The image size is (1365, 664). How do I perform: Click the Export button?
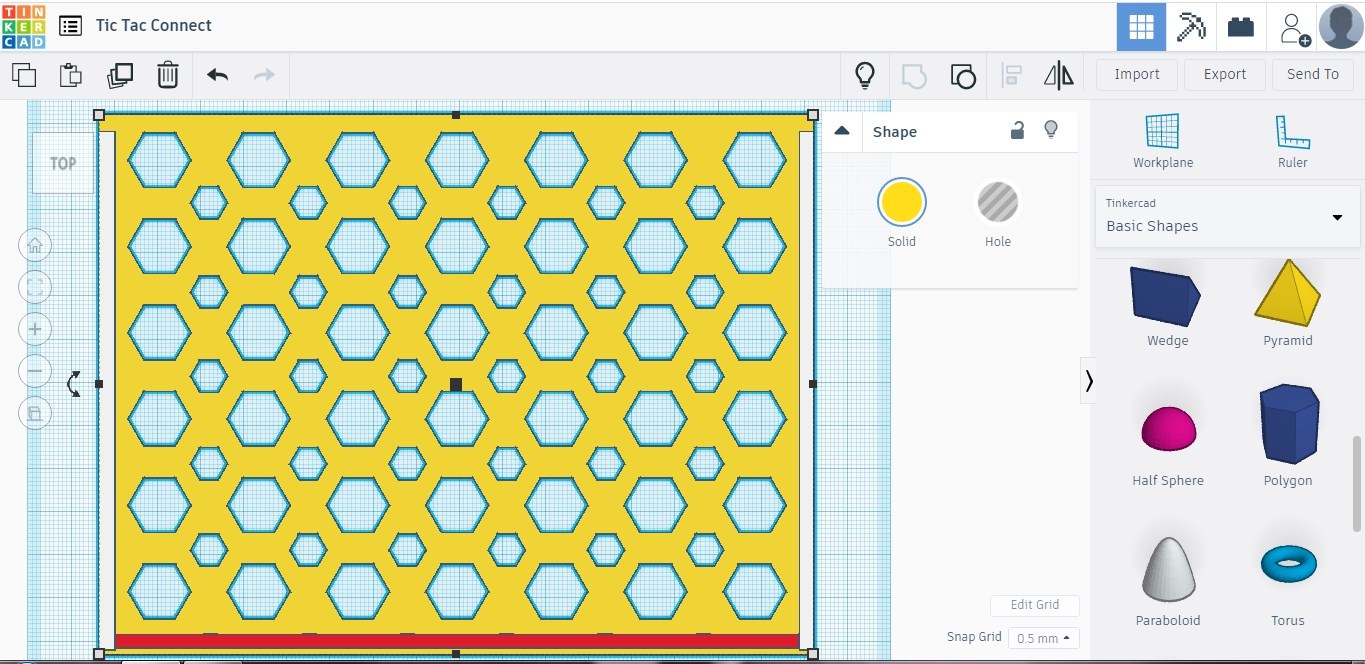click(x=1225, y=74)
